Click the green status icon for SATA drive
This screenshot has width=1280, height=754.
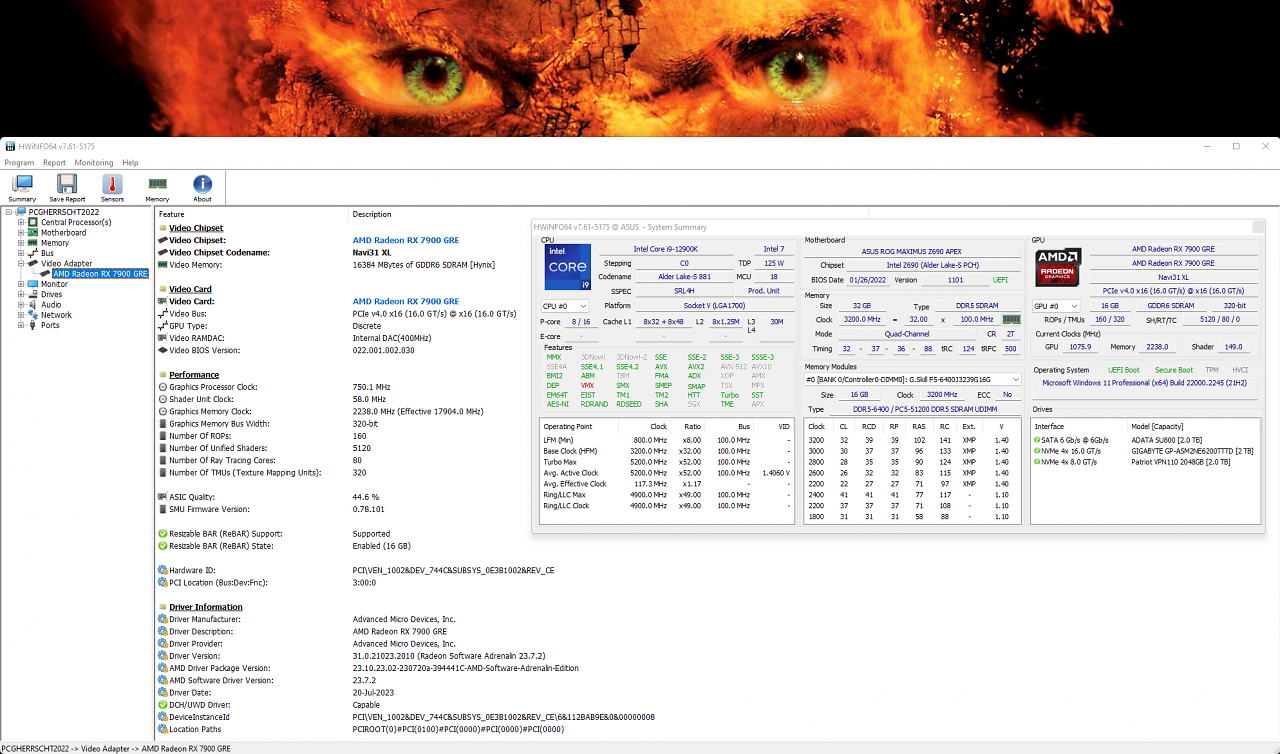pyautogui.click(x=1038, y=440)
